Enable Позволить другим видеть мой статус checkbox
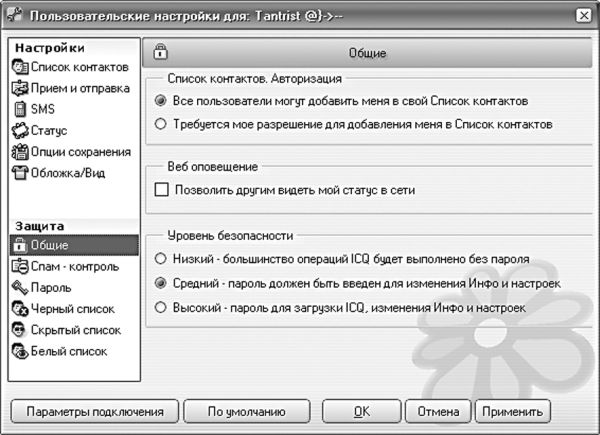 coord(161,189)
